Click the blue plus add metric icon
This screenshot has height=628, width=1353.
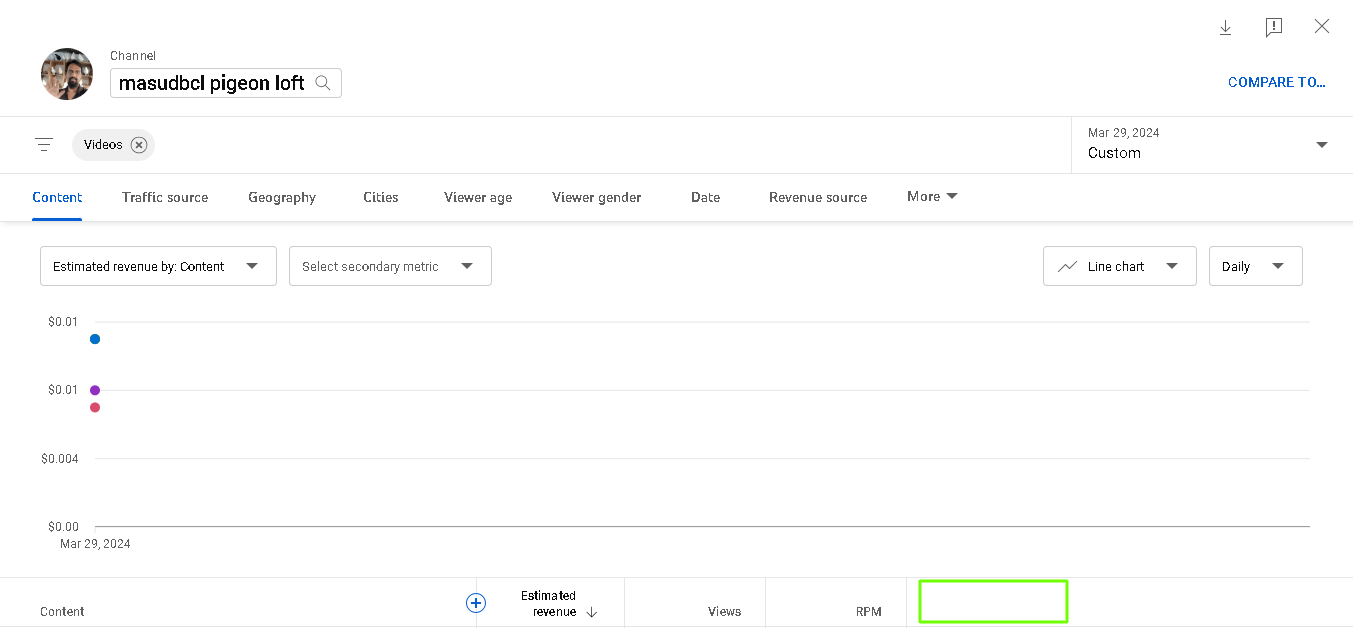click(x=476, y=603)
